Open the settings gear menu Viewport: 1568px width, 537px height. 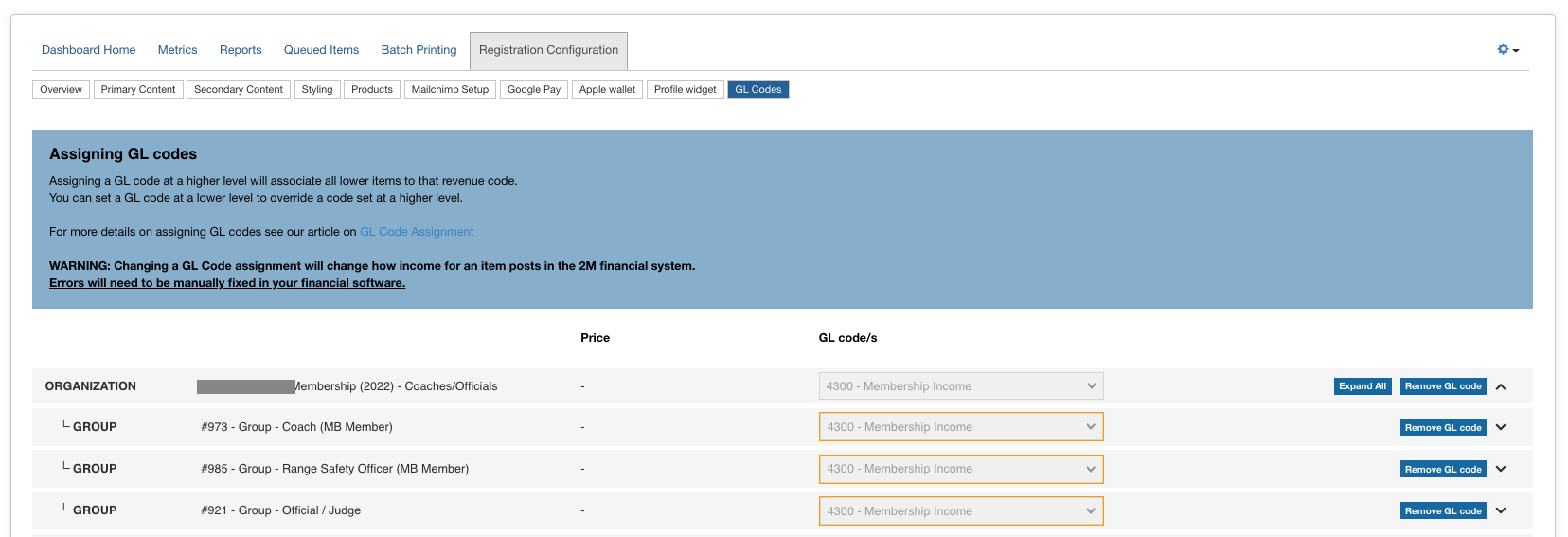tap(1506, 49)
